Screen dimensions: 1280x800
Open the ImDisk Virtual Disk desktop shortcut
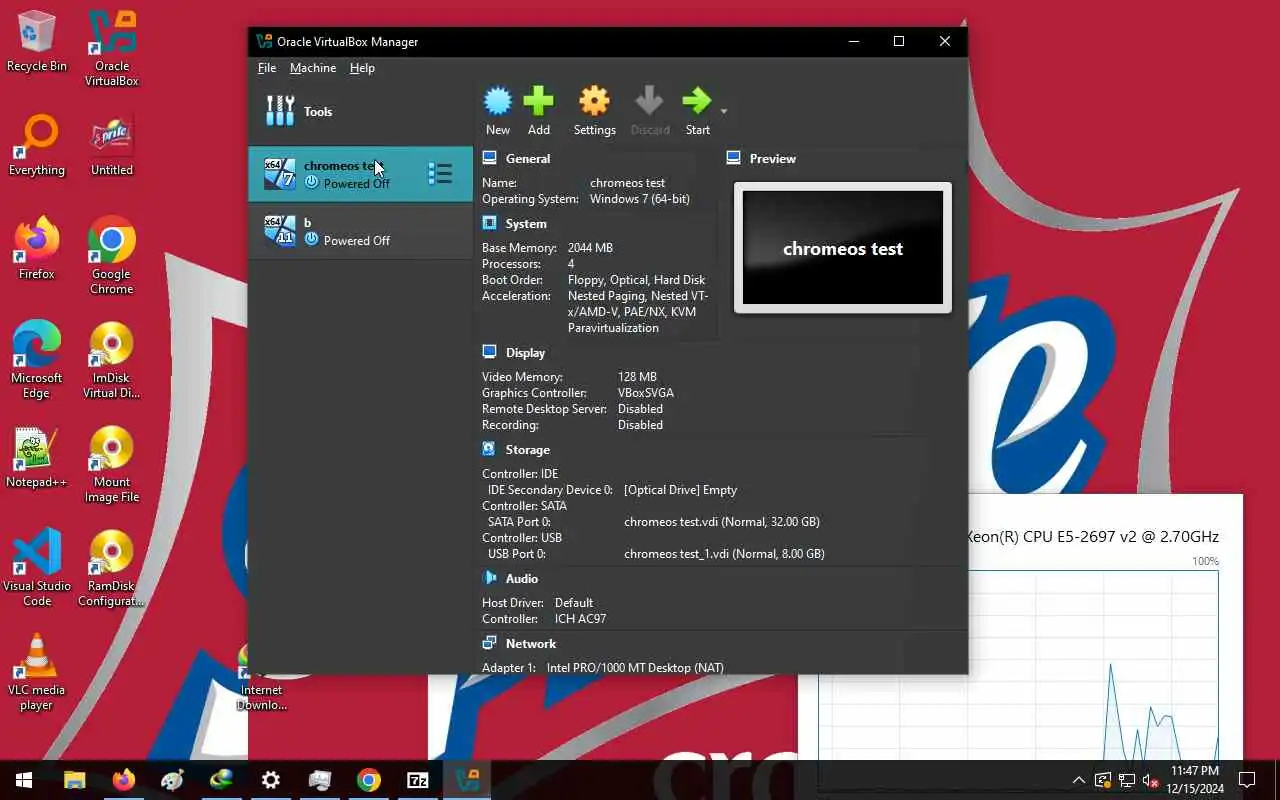coord(112,360)
